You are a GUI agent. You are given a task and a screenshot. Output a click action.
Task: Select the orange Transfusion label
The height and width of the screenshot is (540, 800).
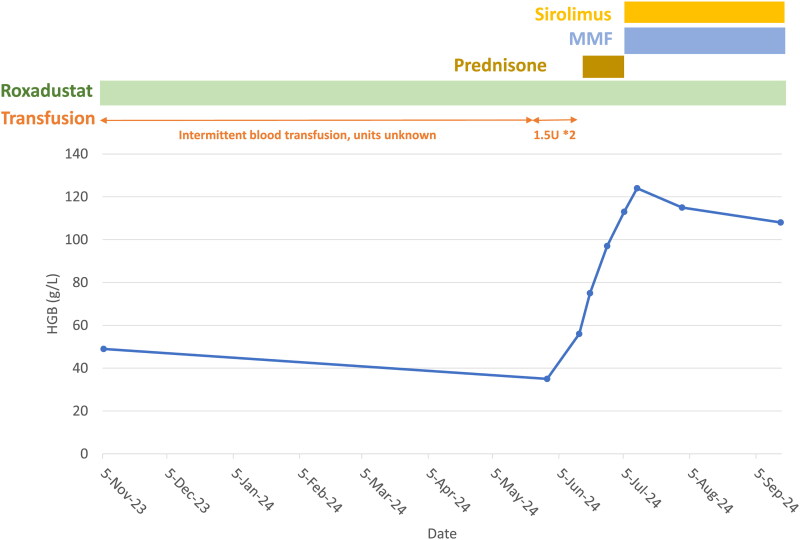tap(47, 119)
